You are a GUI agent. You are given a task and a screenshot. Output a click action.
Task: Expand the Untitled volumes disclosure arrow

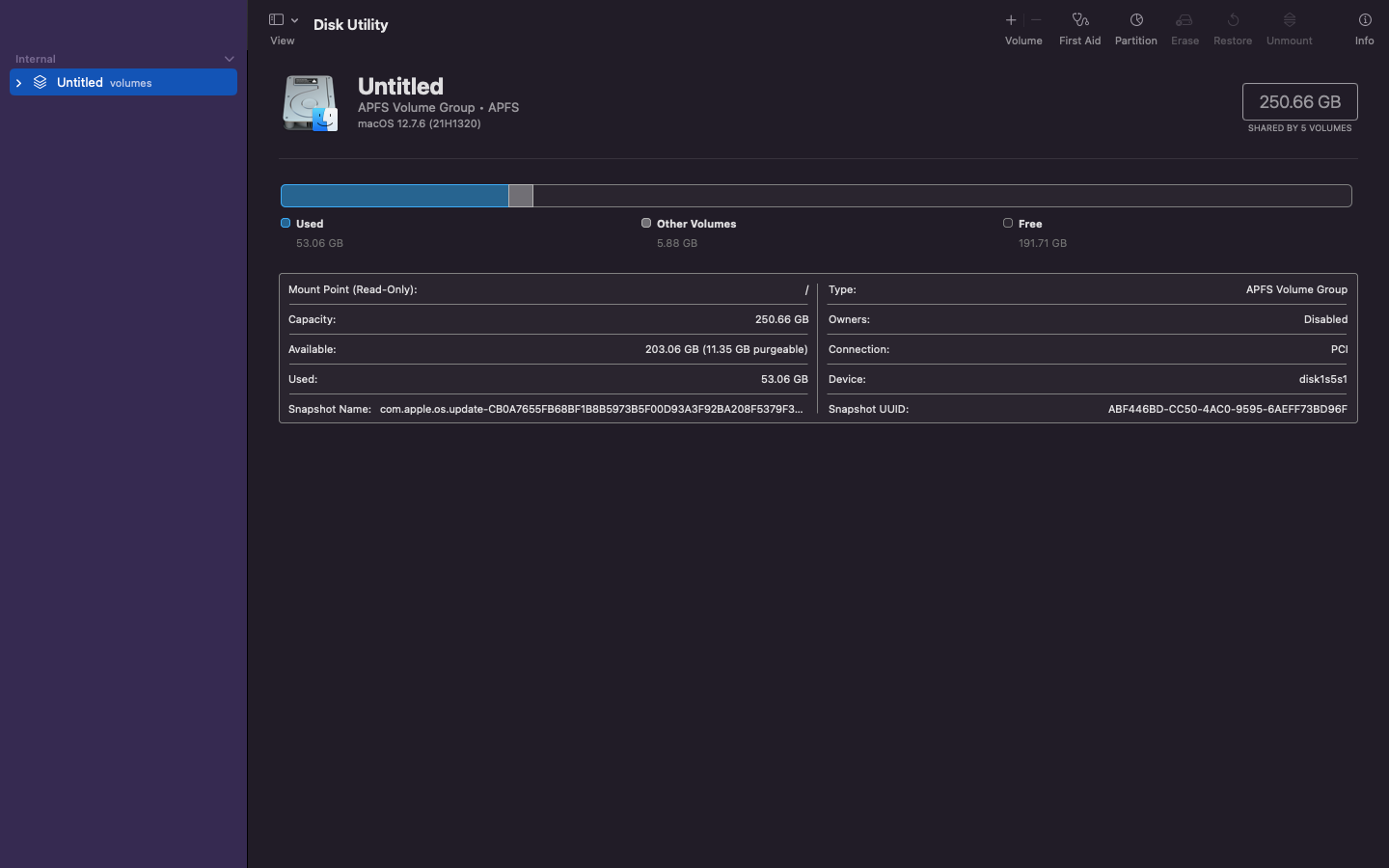[x=18, y=83]
